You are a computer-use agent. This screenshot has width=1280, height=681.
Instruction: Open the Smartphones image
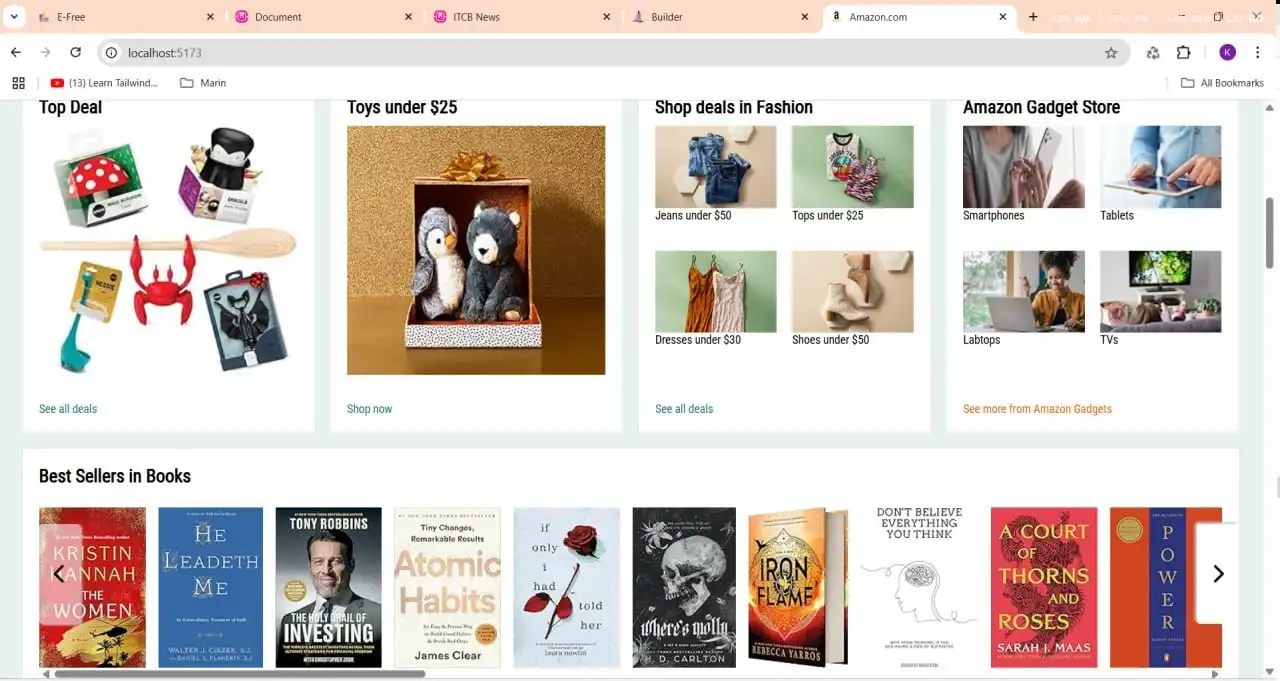click(x=1023, y=166)
